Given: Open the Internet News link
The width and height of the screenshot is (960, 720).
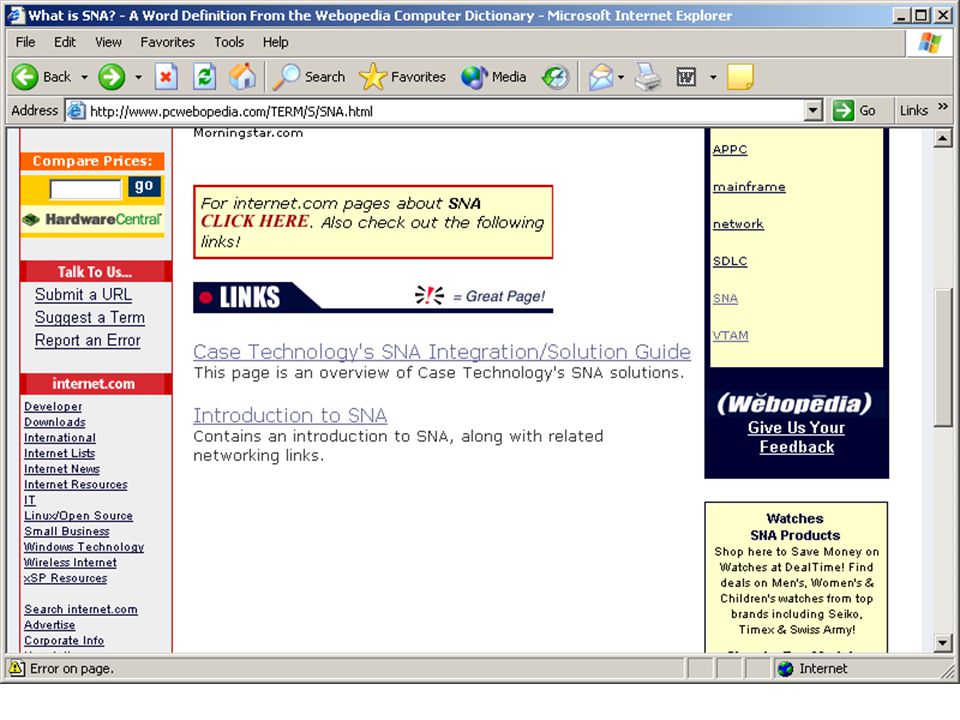Looking at the screenshot, I should click(62, 469).
